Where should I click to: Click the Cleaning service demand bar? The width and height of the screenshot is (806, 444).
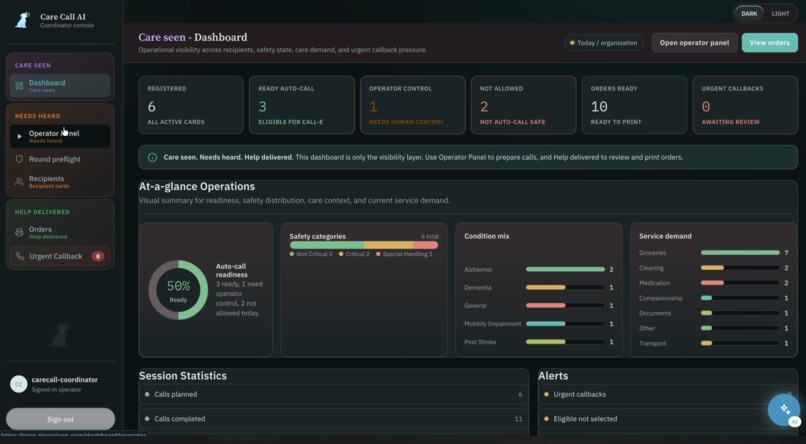(x=740, y=268)
